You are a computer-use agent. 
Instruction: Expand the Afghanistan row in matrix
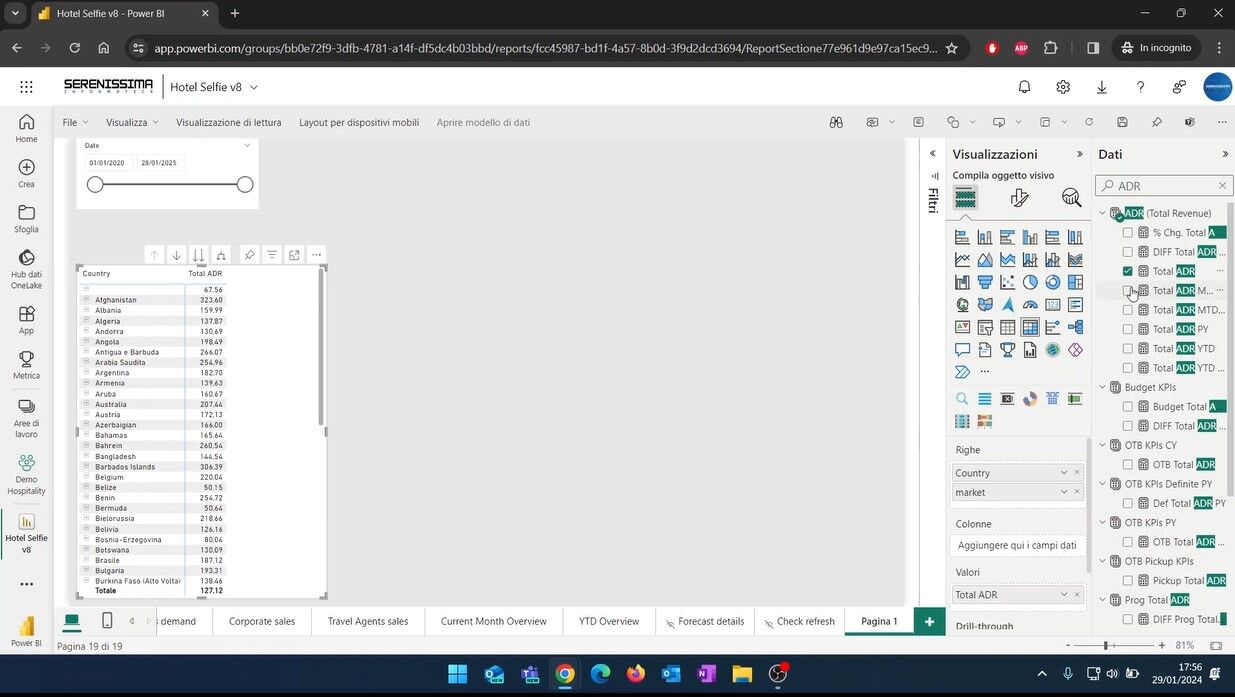(86, 300)
